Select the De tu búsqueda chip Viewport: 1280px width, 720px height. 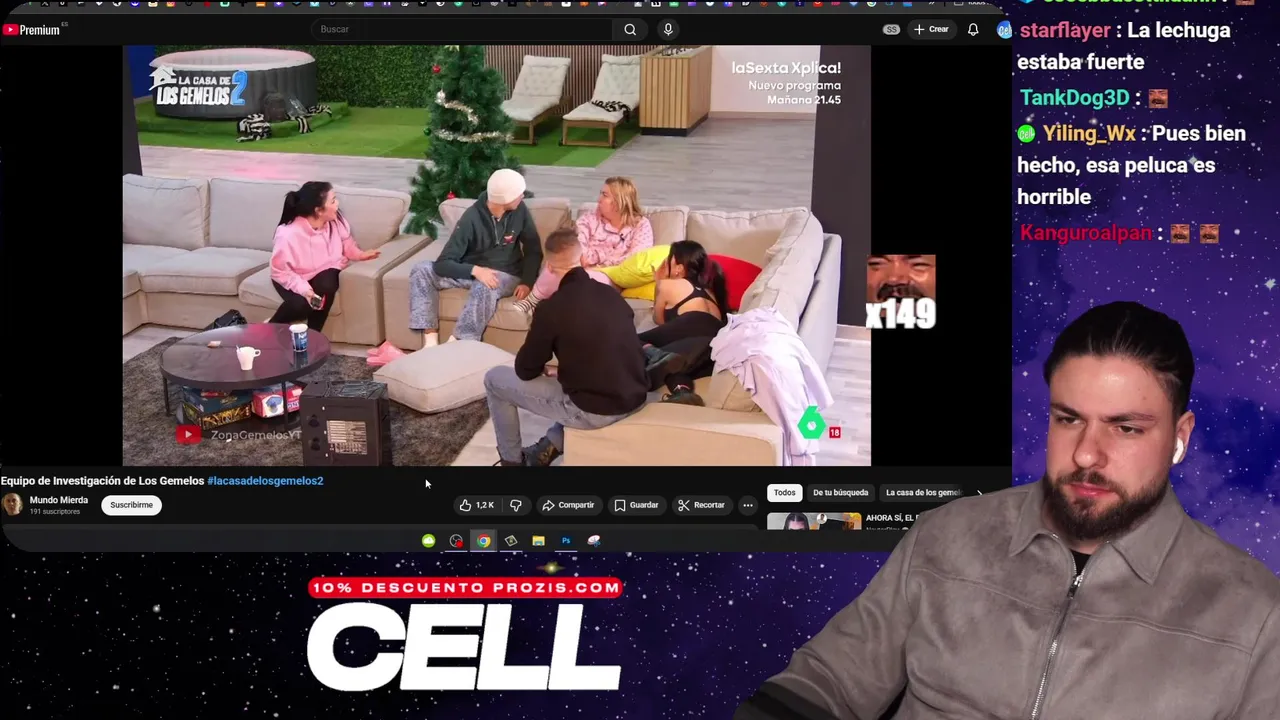click(x=840, y=492)
